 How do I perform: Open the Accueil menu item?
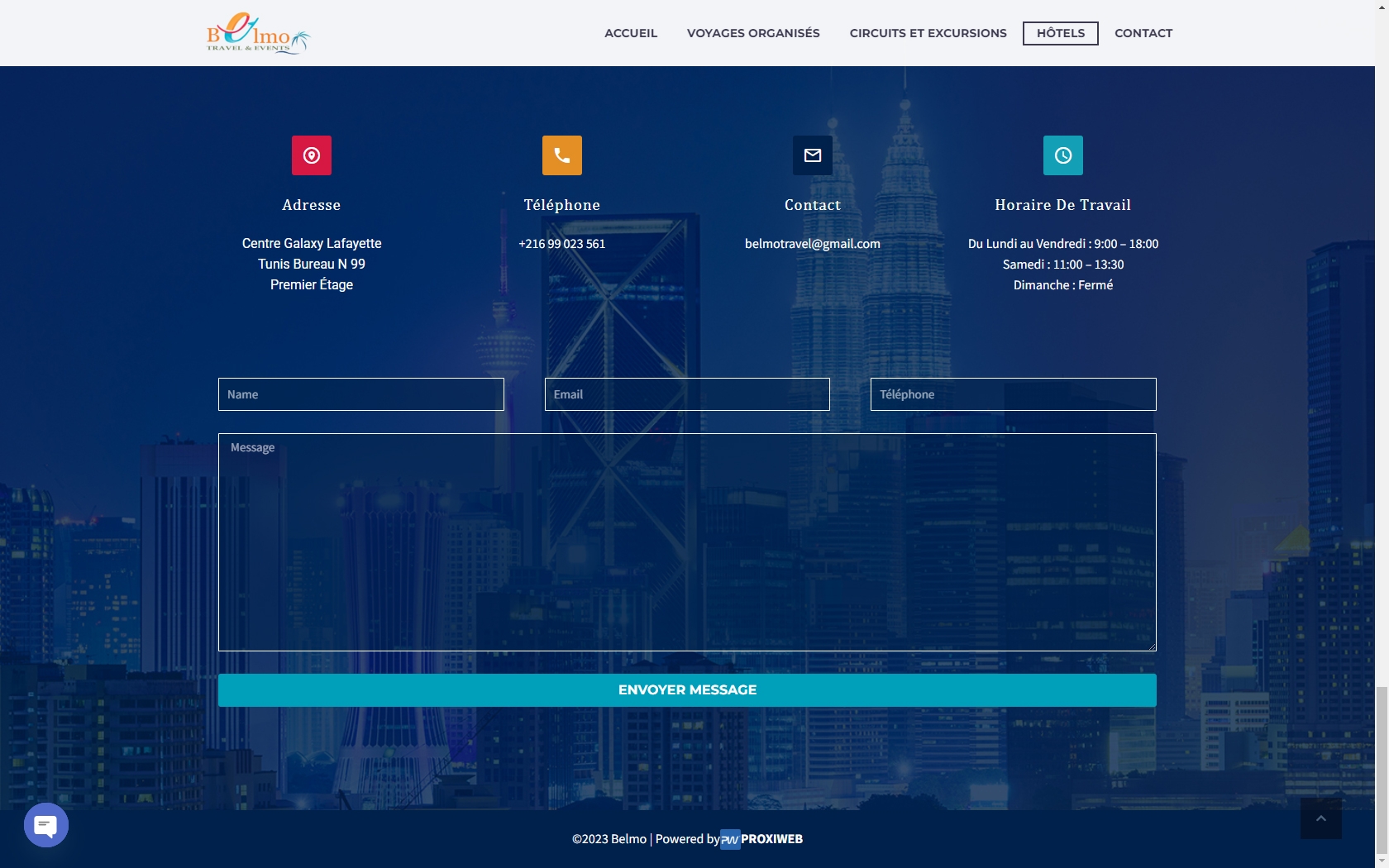point(631,33)
